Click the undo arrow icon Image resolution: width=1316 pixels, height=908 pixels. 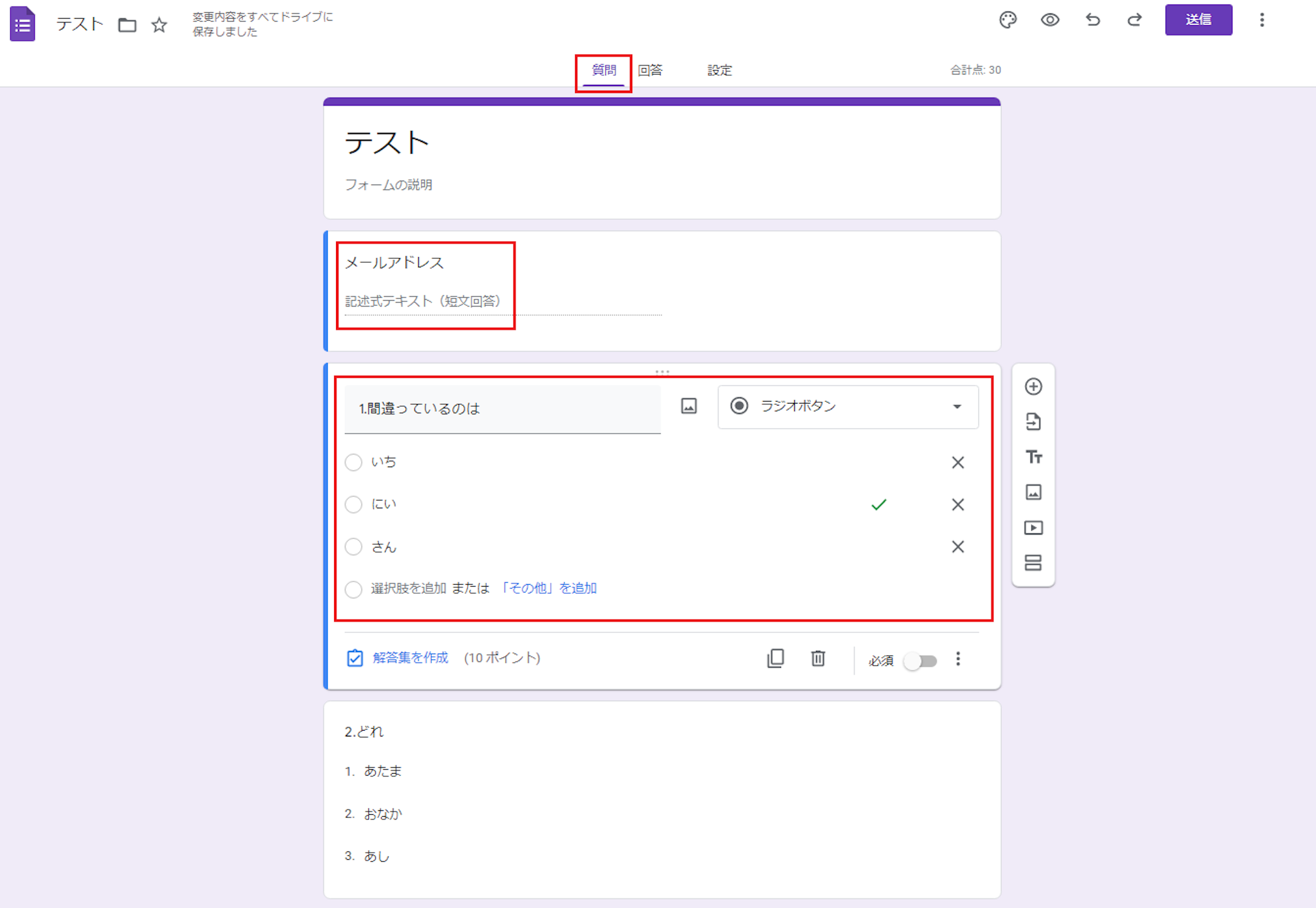pos(1092,21)
